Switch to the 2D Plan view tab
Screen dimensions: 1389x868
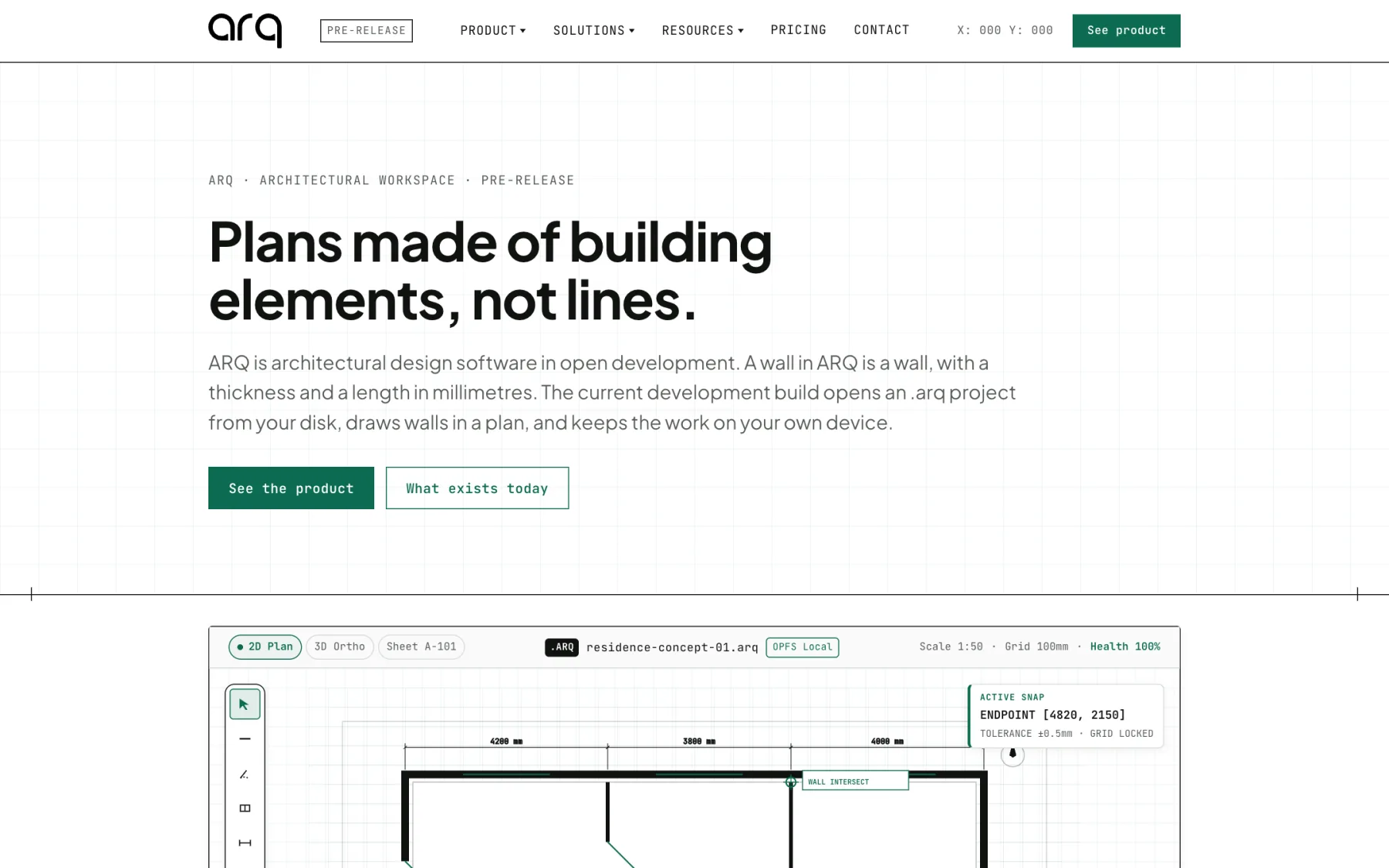[265, 647]
